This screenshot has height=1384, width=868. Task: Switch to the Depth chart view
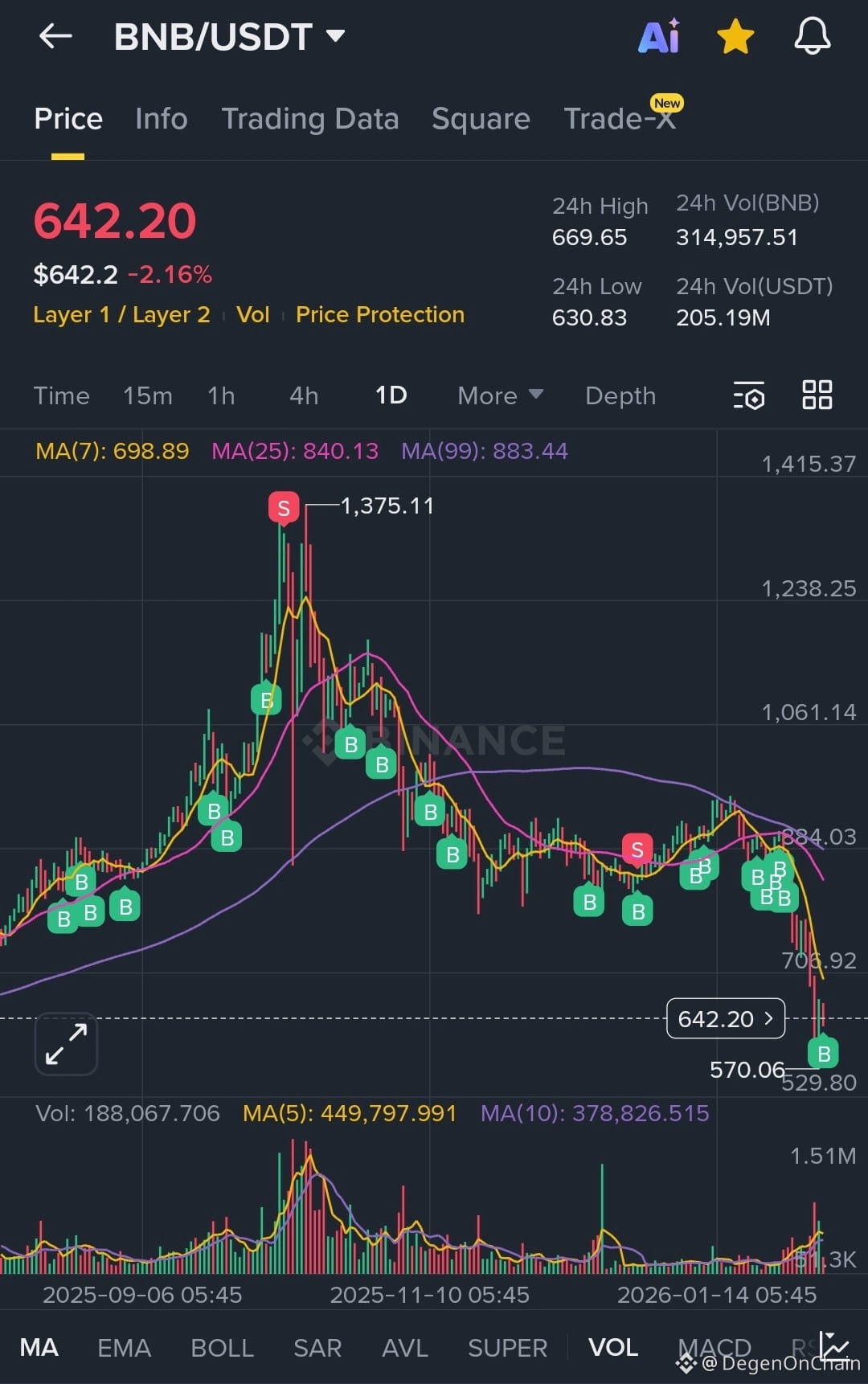tap(620, 396)
